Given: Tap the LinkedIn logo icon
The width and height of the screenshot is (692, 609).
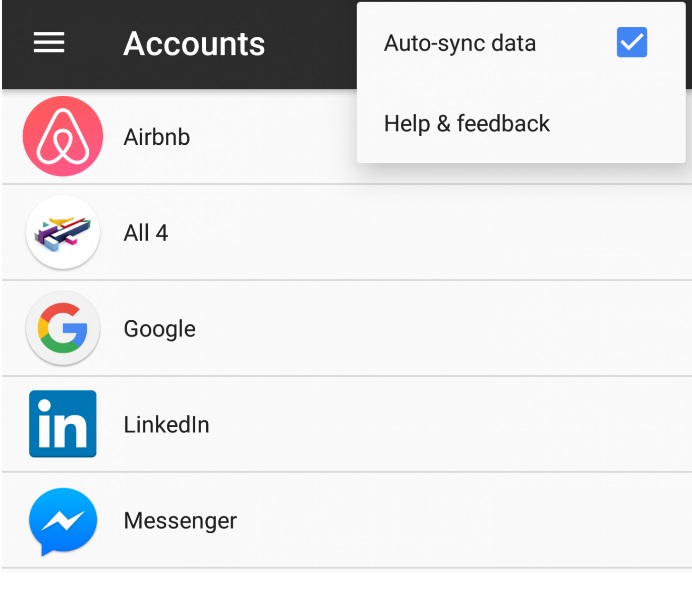Looking at the screenshot, I should (63, 424).
